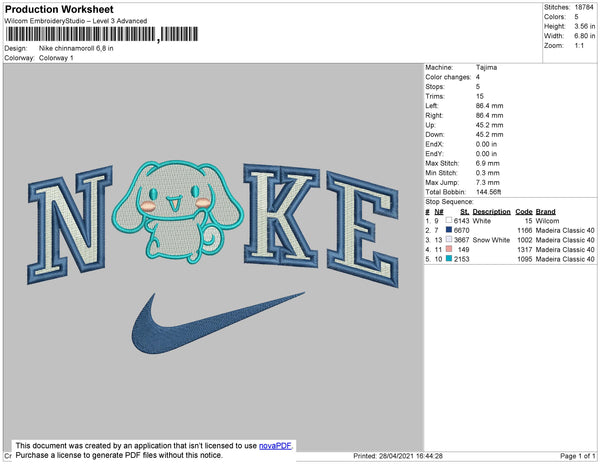Click the Max Jump value '7.3 mm'

488,182
